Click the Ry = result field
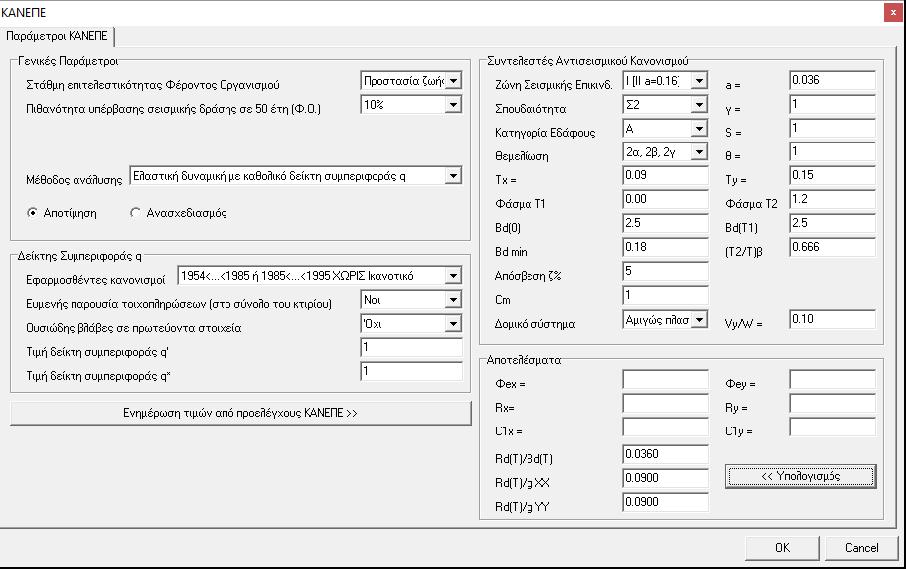The height and width of the screenshot is (569, 906). 832,403
